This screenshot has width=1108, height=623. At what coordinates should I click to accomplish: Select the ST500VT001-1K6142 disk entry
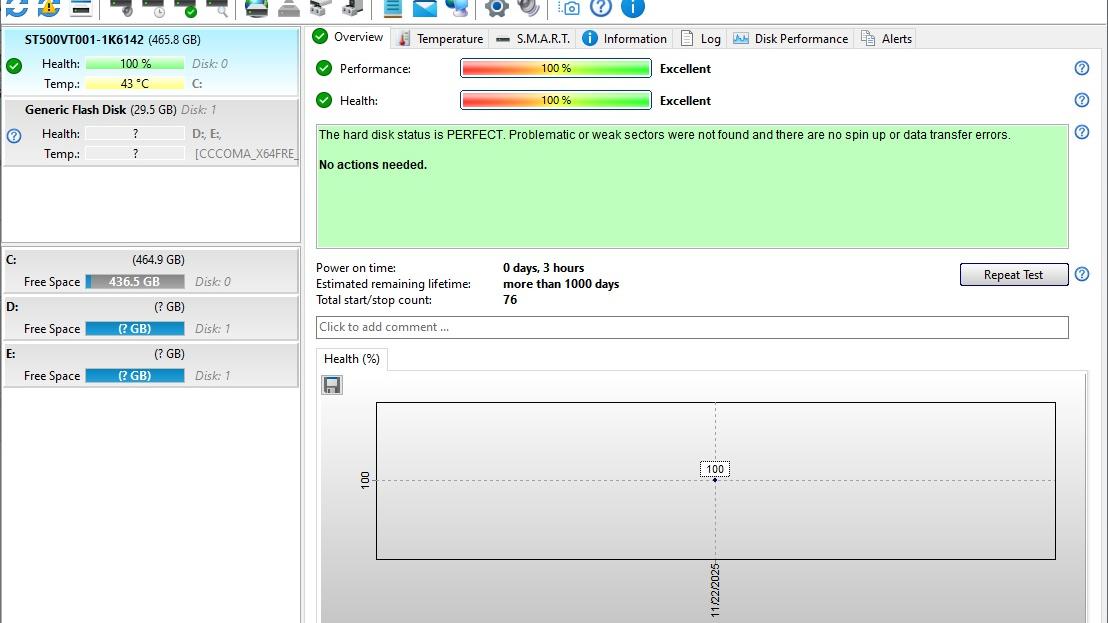click(150, 61)
